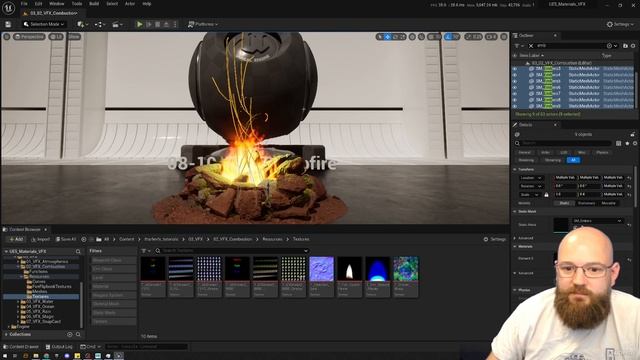
Task: Open the viewport Show menu
Action: click(x=73, y=37)
